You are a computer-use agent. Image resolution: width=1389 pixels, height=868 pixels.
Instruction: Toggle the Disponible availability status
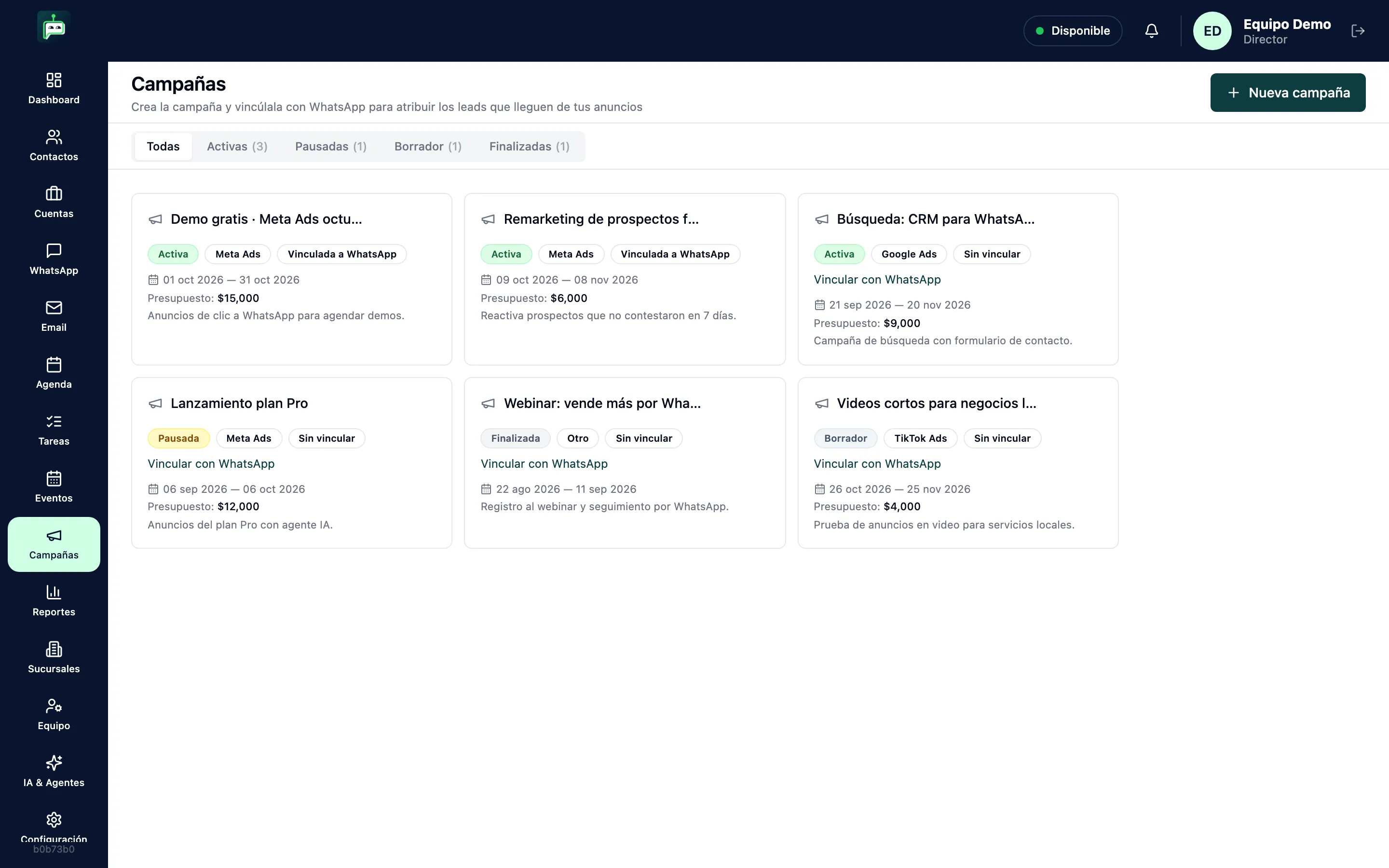click(x=1073, y=31)
